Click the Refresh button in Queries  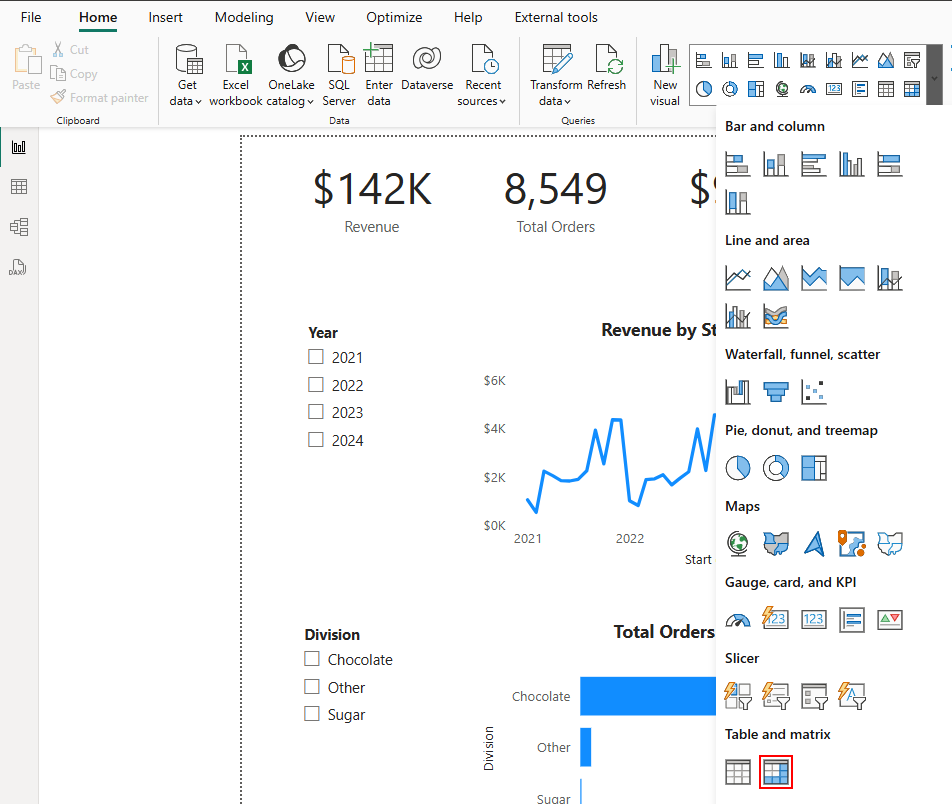[607, 68]
